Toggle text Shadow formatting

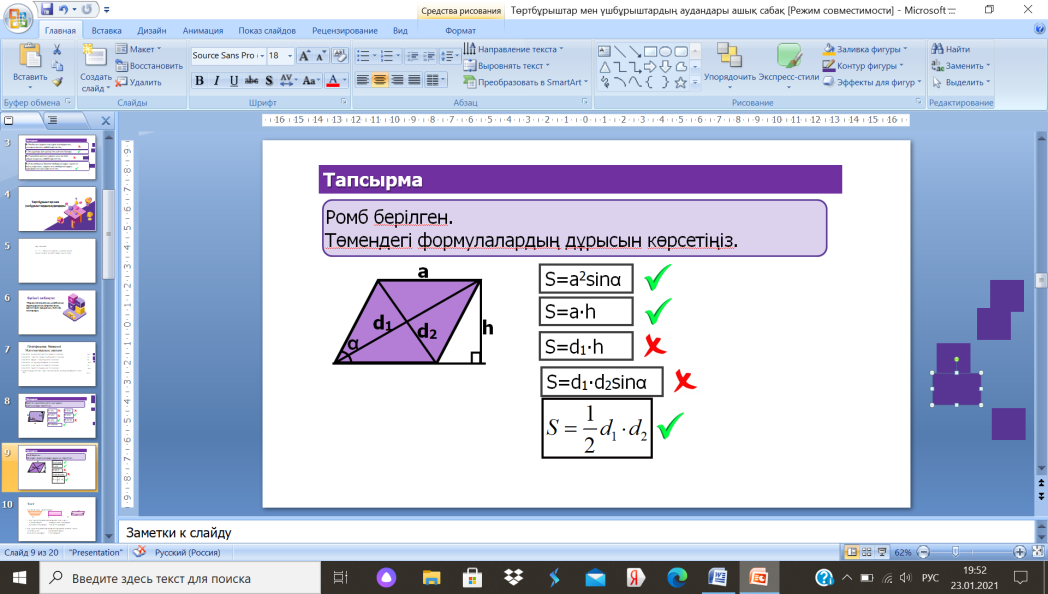(x=269, y=81)
